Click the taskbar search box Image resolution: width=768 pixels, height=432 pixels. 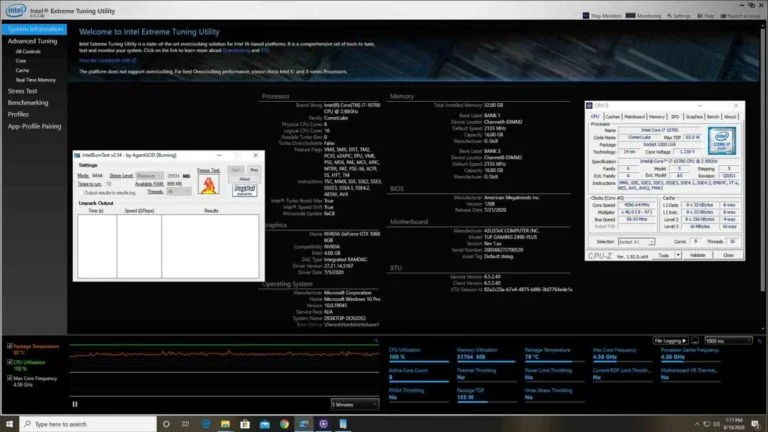pyautogui.click(x=88, y=424)
